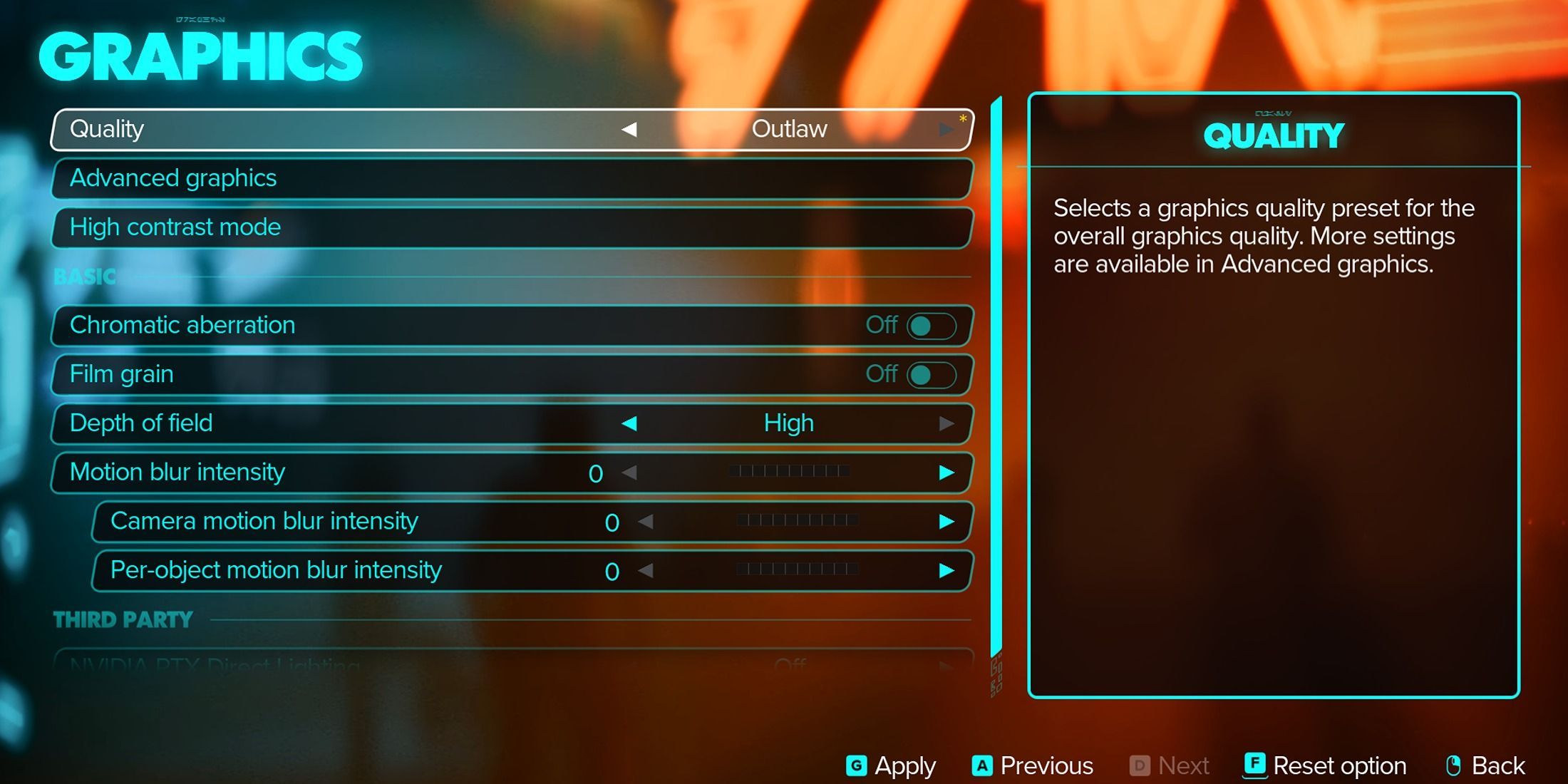Open High contrast mode settings

coord(510,227)
